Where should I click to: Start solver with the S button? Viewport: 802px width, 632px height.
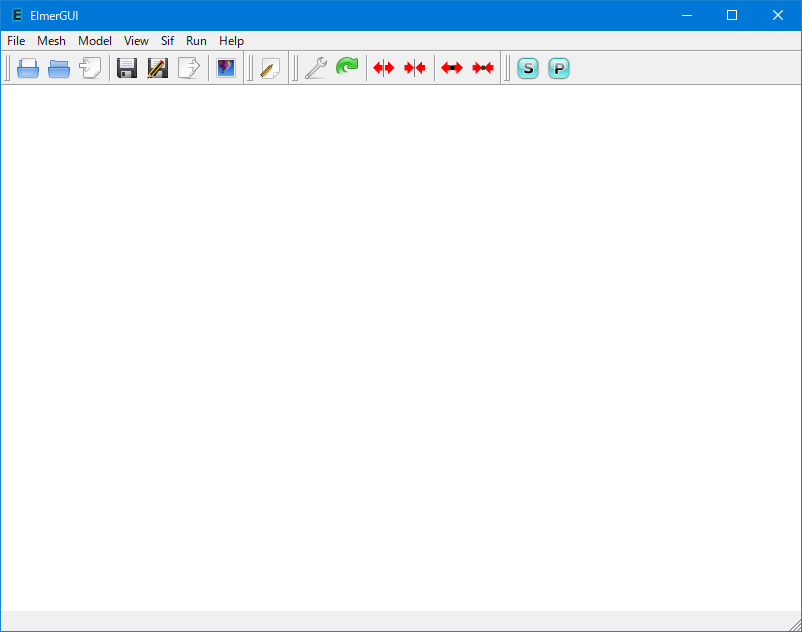pyautogui.click(x=528, y=68)
